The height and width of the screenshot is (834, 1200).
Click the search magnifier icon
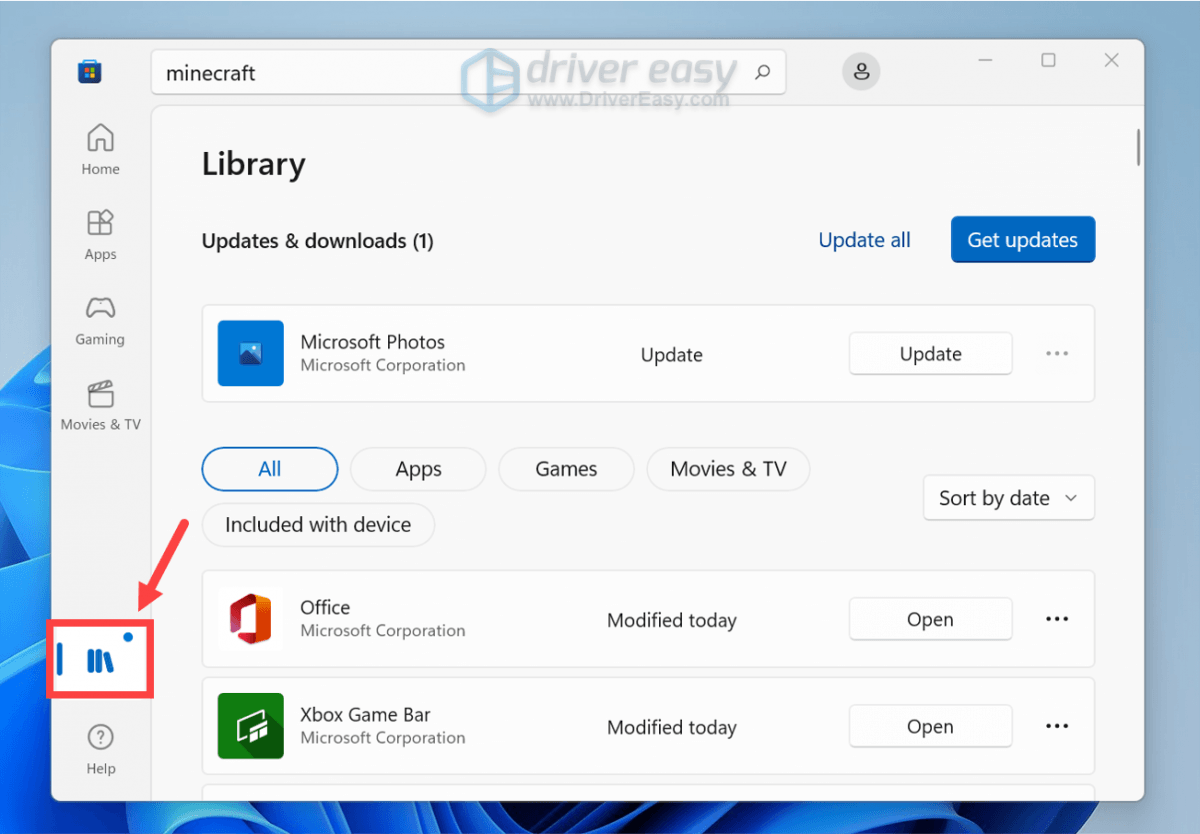pyautogui.click(x=762, y=72)
